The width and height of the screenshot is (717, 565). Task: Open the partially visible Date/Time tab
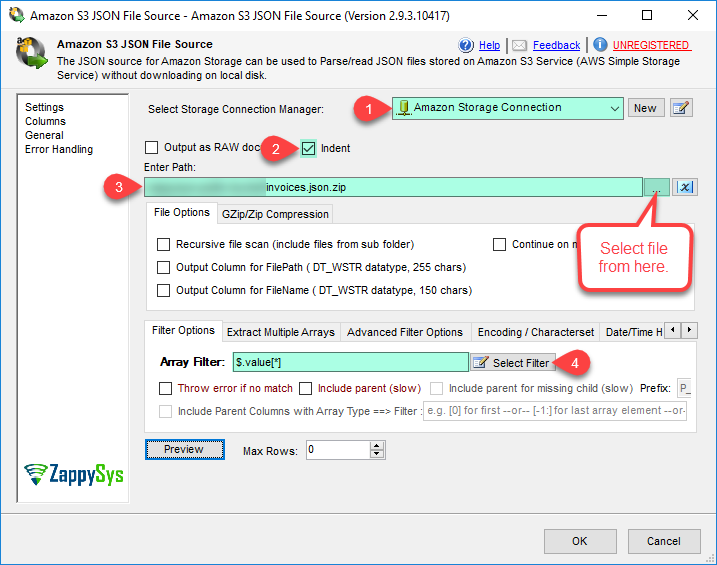tap(633, 332)
